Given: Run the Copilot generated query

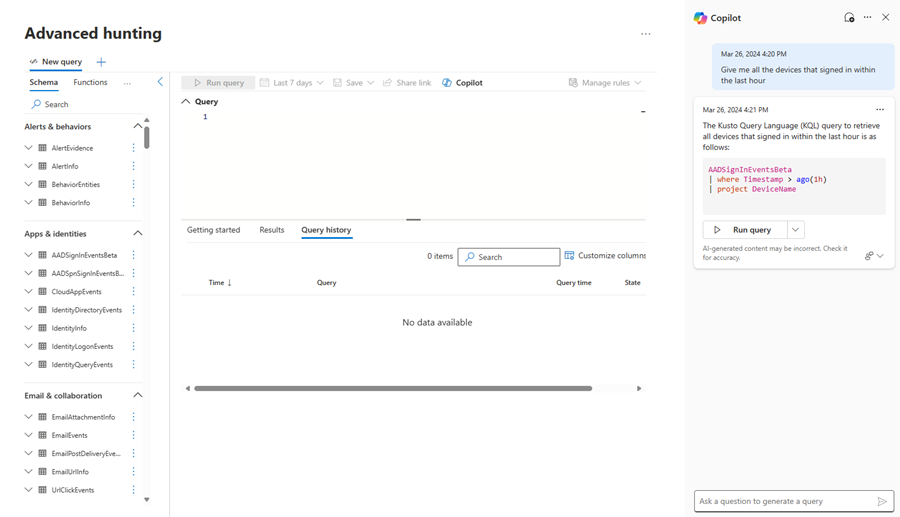Looking at the screenshot, I should pos(745,230).
